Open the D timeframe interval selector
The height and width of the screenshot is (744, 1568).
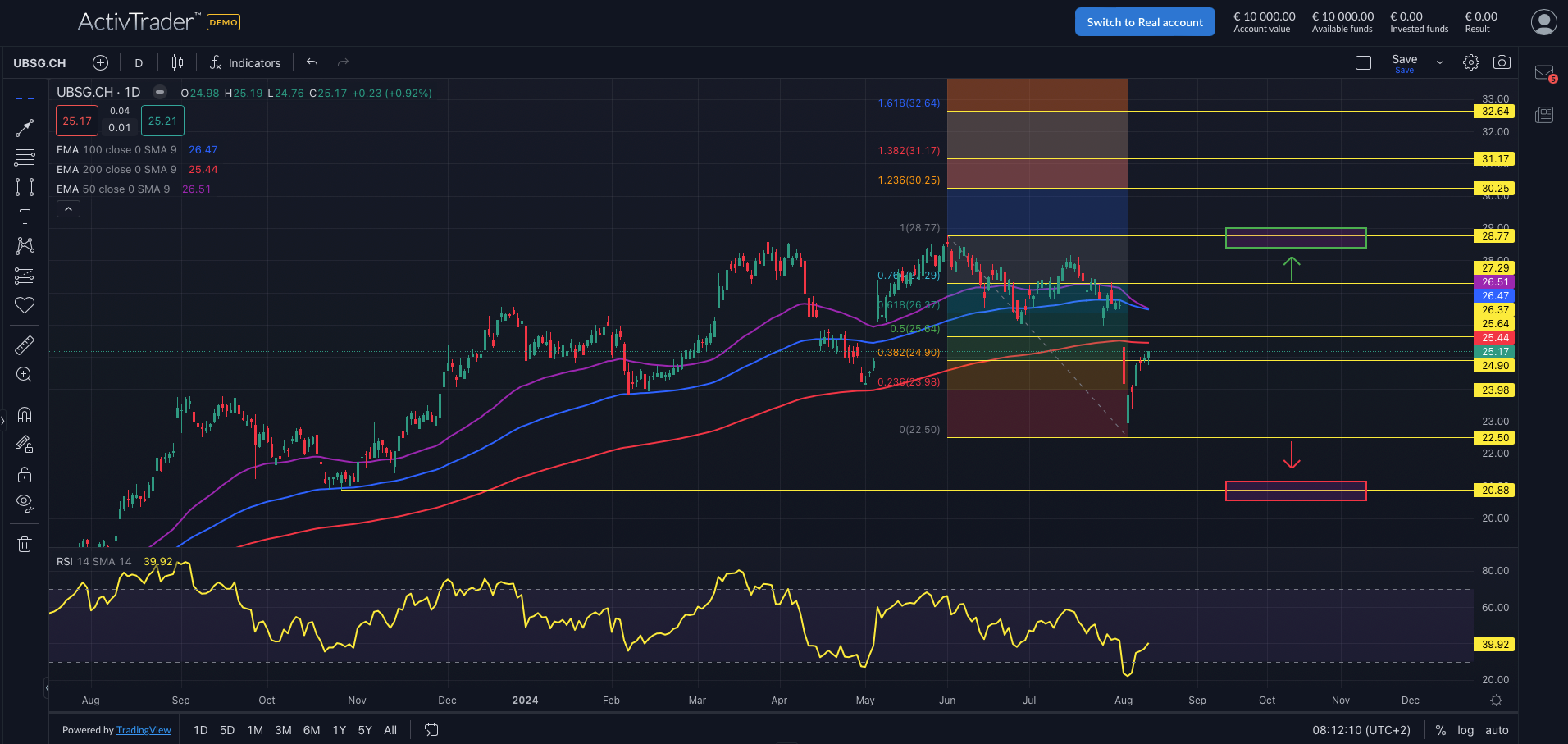pyautogui.click(x=139, y=63)
